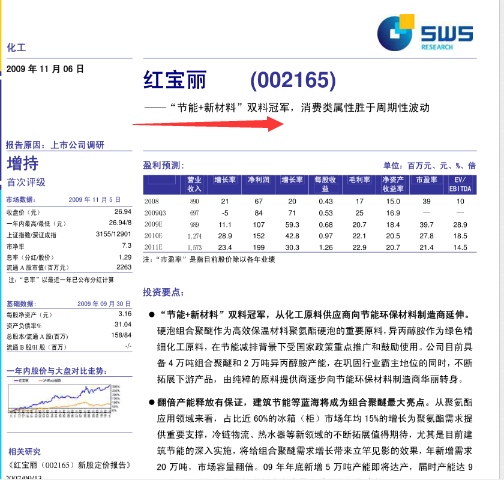
Task: Click the 市场数据 section label
Action: click(21, 200)
